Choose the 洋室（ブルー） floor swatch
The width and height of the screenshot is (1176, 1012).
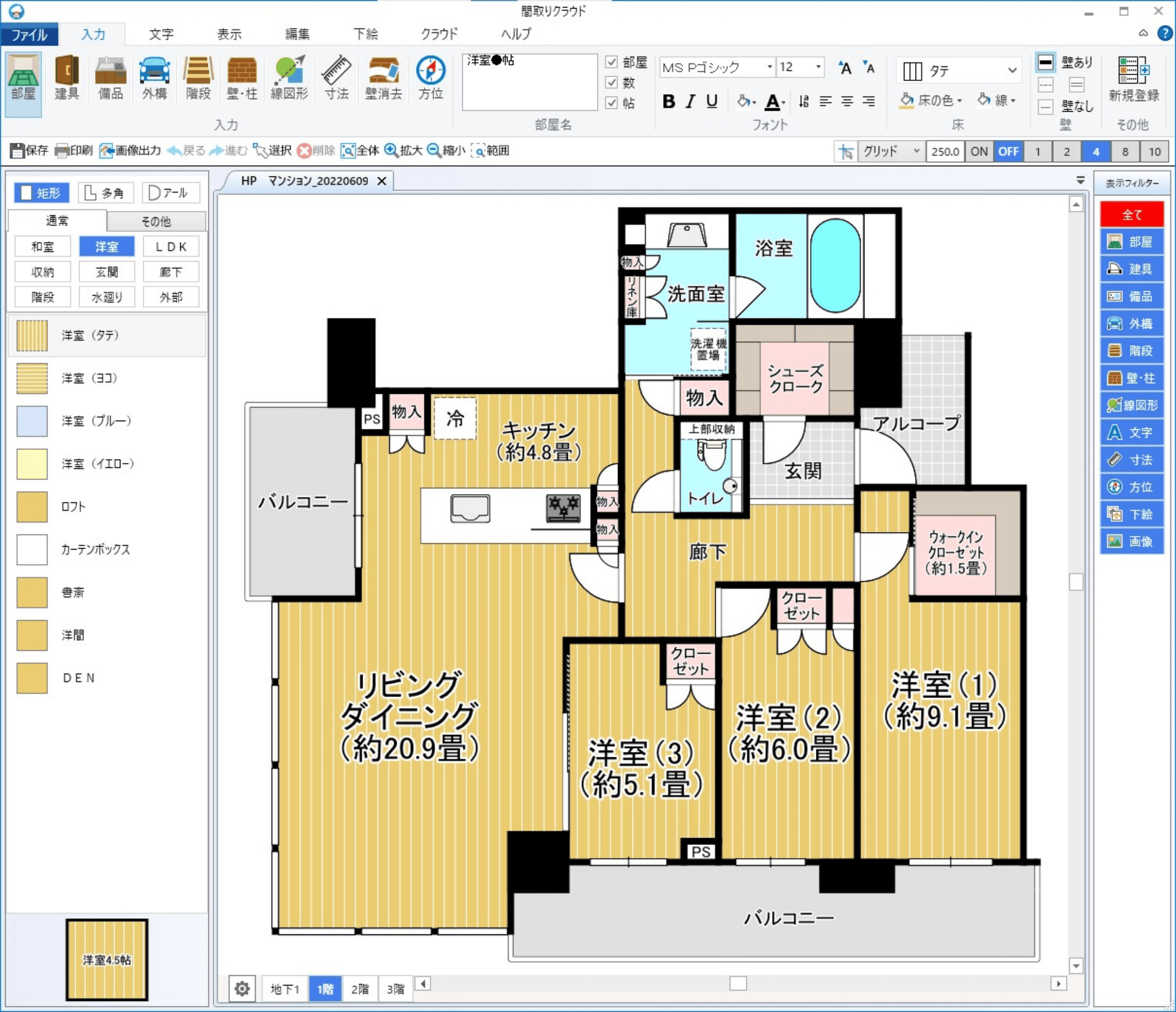click(x=32, y=421)
